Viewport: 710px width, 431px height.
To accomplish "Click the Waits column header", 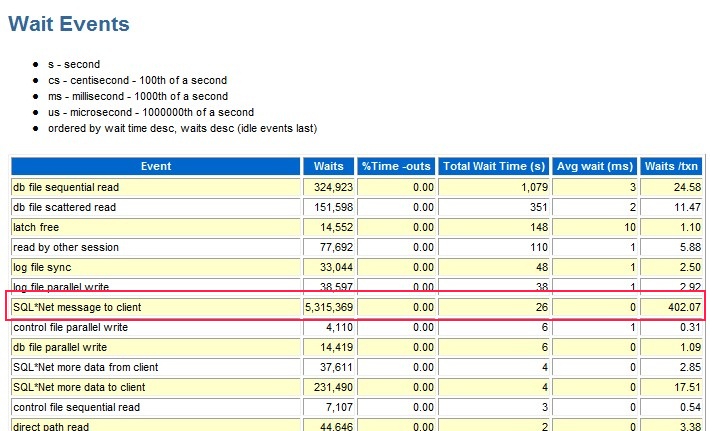I will tap(328, 167).
